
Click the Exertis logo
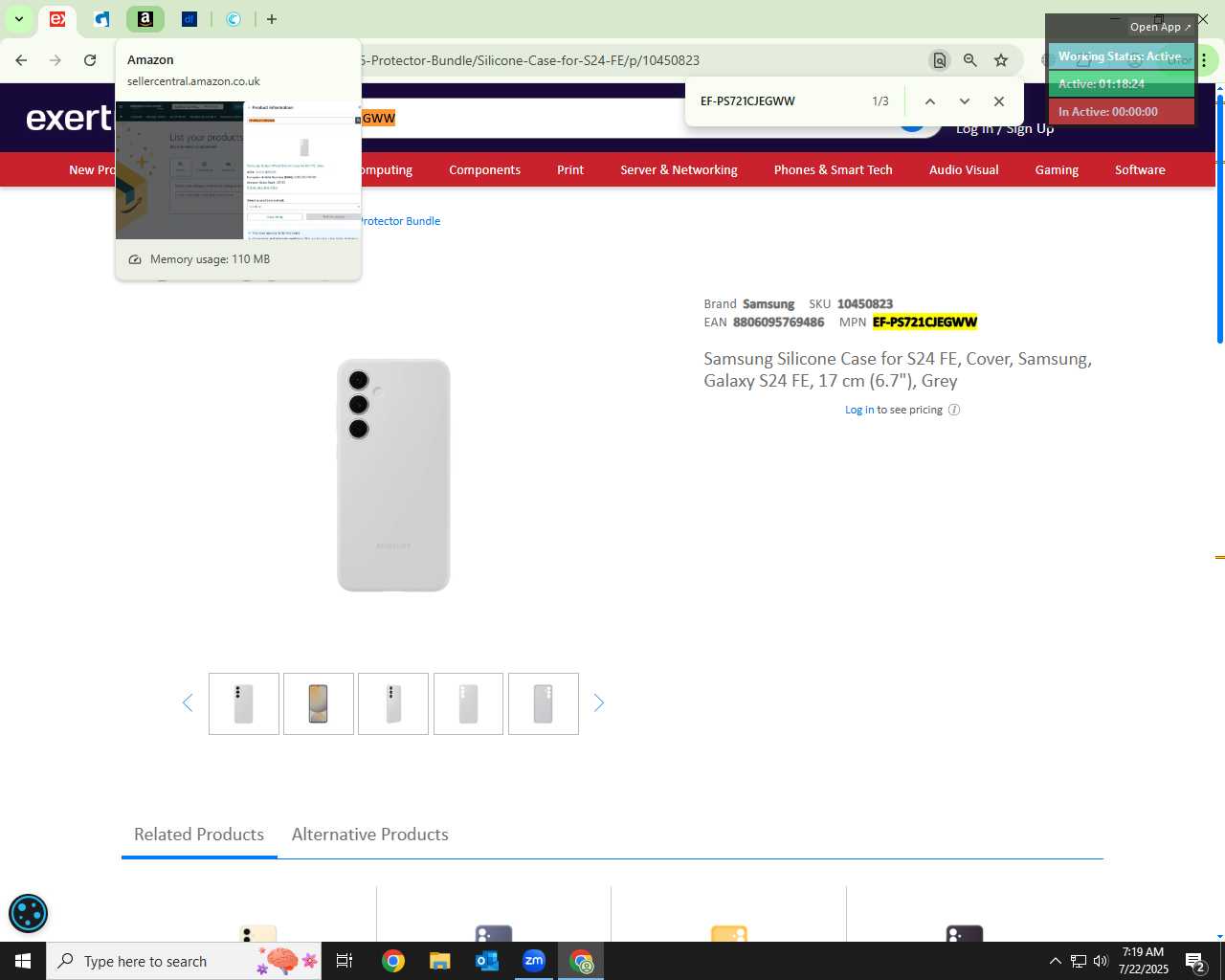point(69,118)
